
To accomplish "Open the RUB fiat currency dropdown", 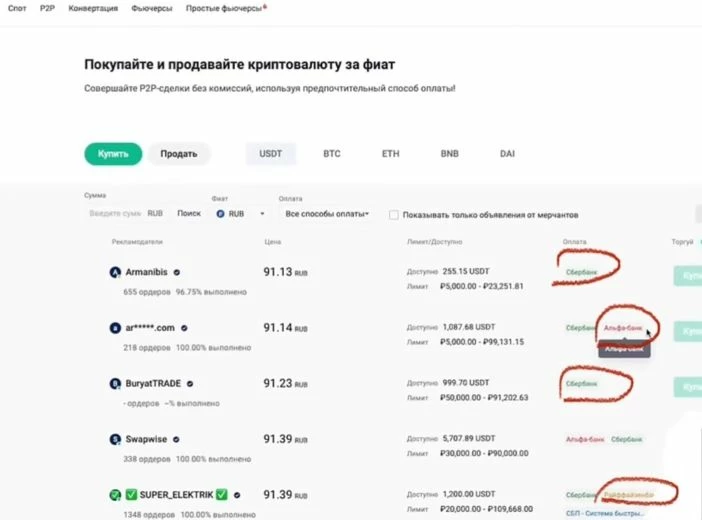I will point(240,214).
